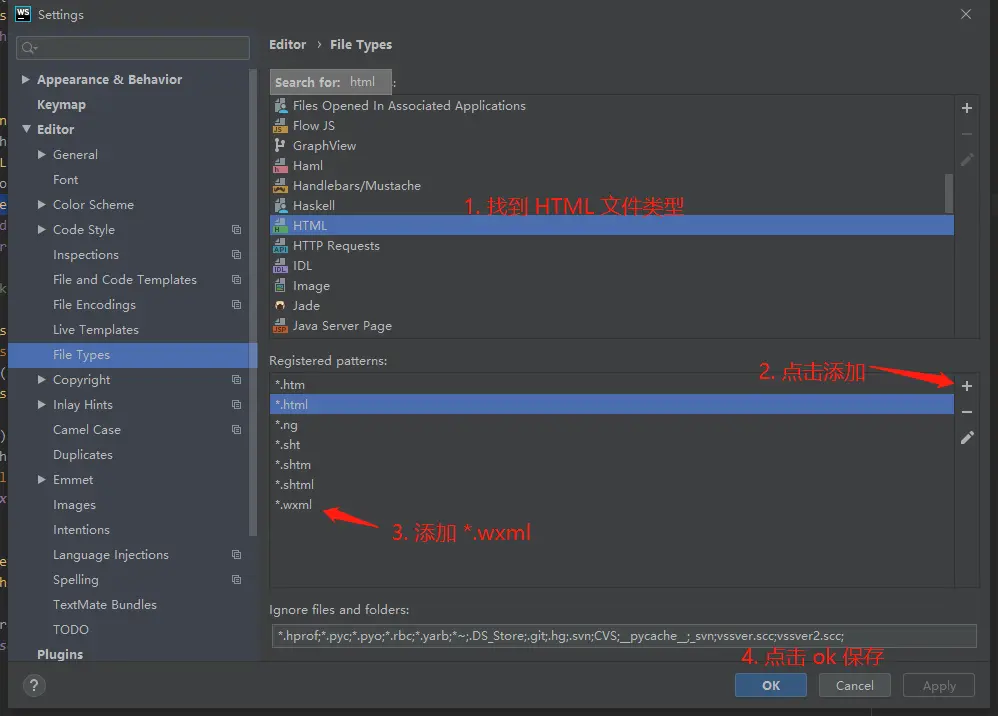Expand the Code Style node
Image resolution: width=998 pixels, height=716 pixels.
(41, 230)
